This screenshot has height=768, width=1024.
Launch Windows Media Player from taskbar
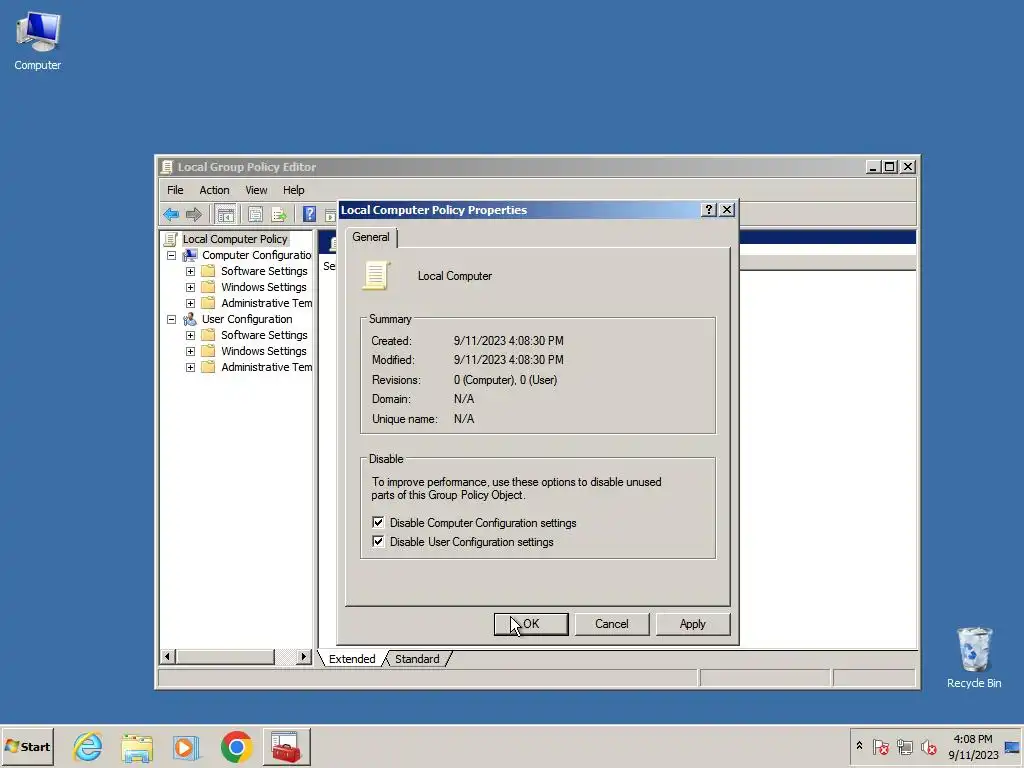point(186,747)
